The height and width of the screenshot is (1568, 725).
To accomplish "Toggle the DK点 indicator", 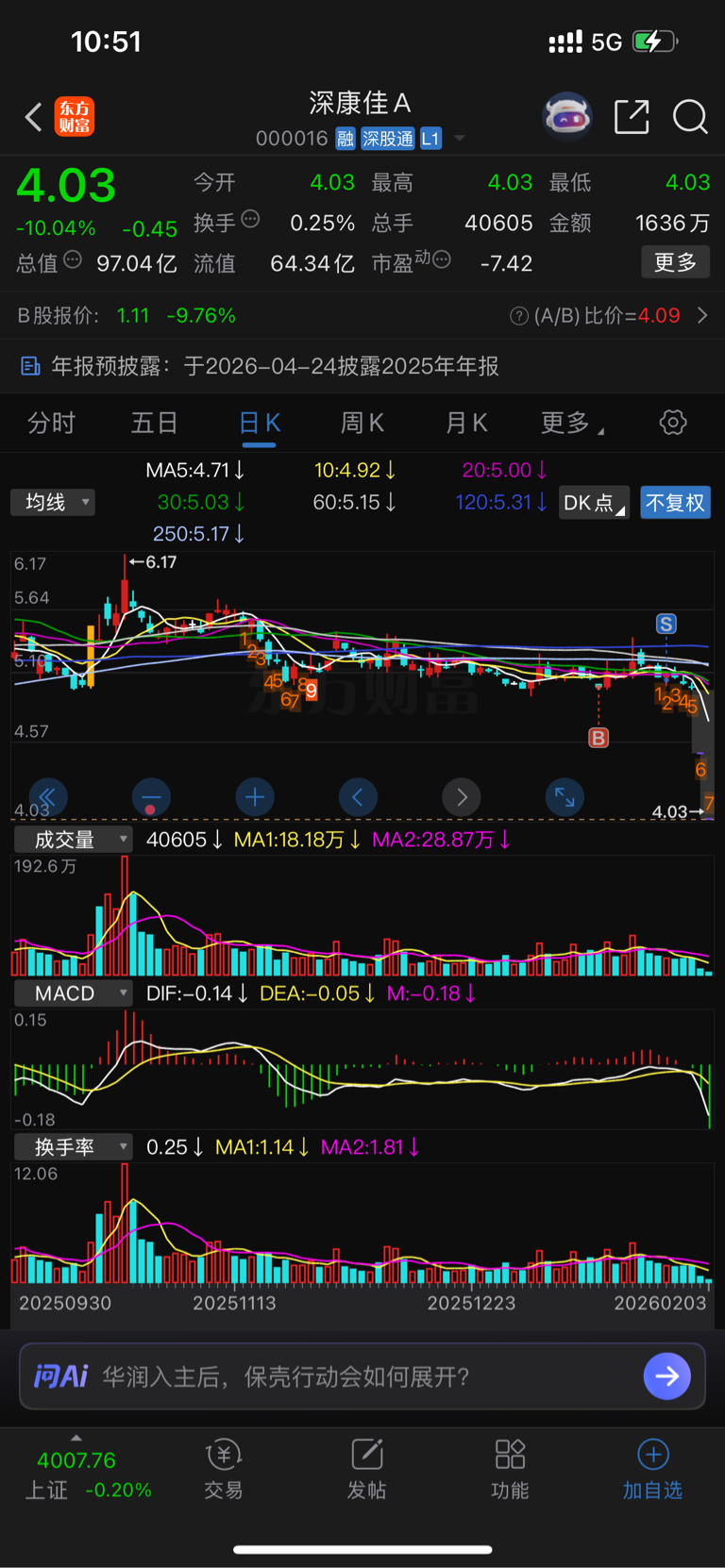I will (594, 503).
